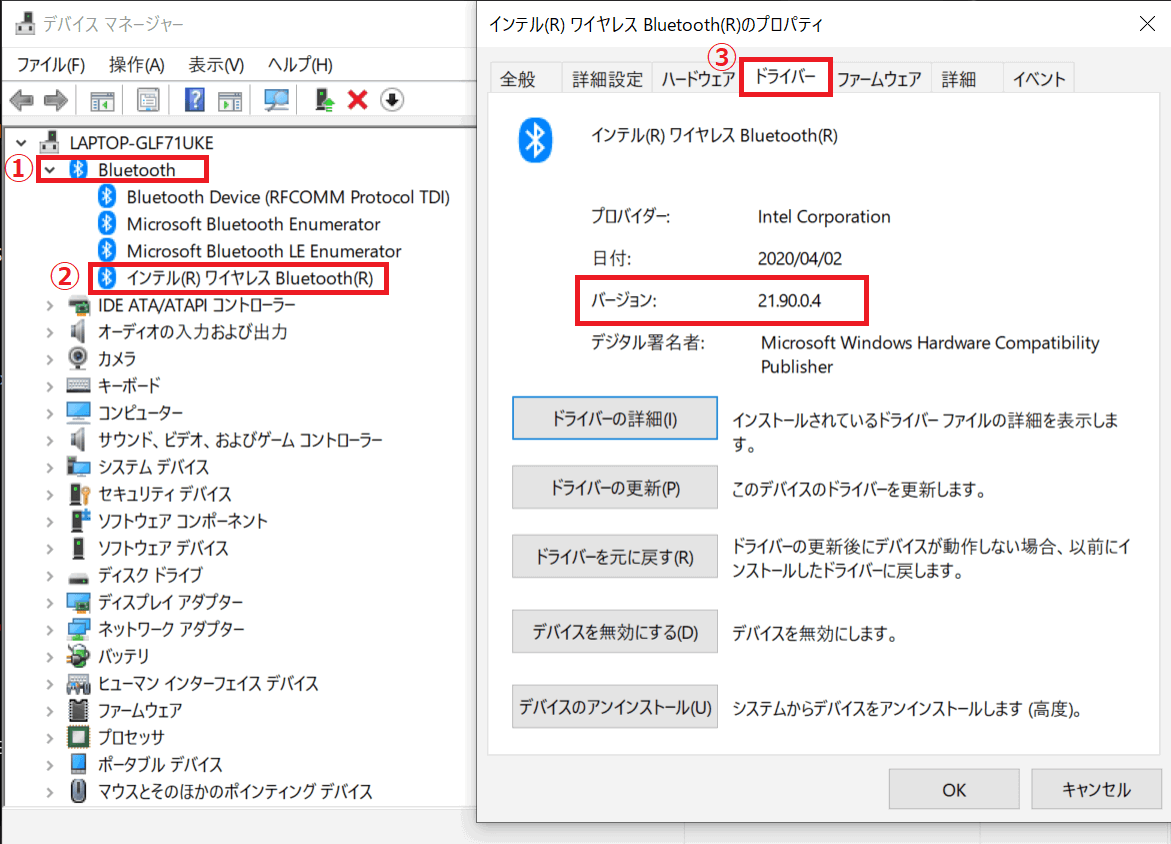Click the scan for hardware changes monitor icon

(x=276, y=100)
